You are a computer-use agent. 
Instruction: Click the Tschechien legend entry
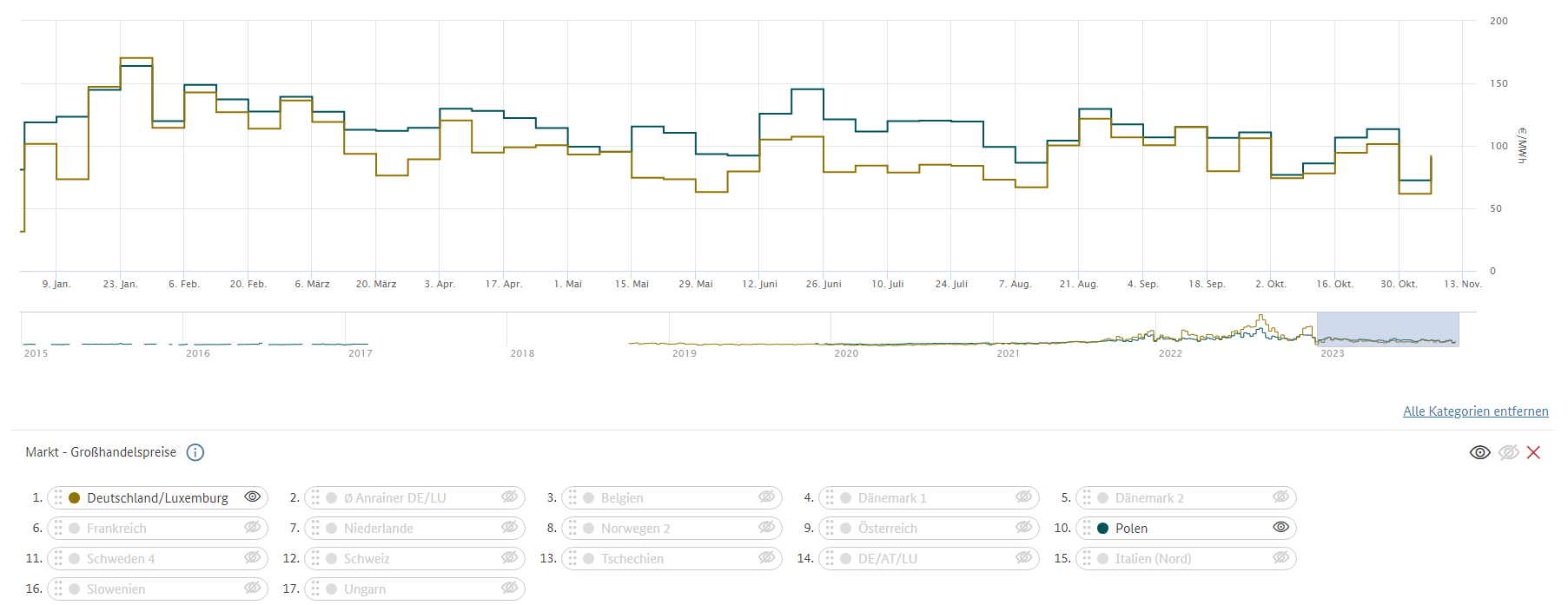pos(632,559)
